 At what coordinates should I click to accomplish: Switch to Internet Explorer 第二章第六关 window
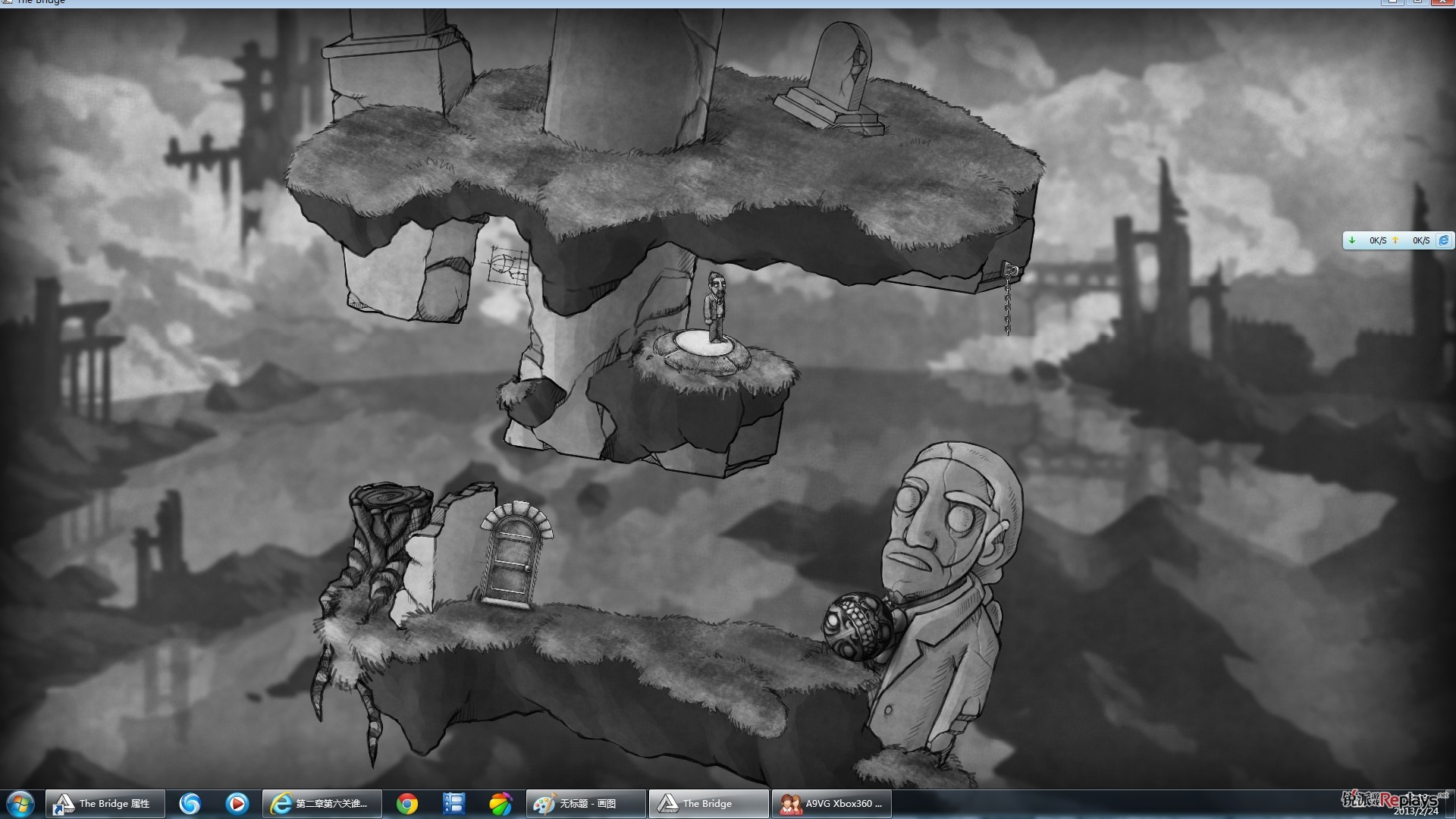(x=322, y=803)
